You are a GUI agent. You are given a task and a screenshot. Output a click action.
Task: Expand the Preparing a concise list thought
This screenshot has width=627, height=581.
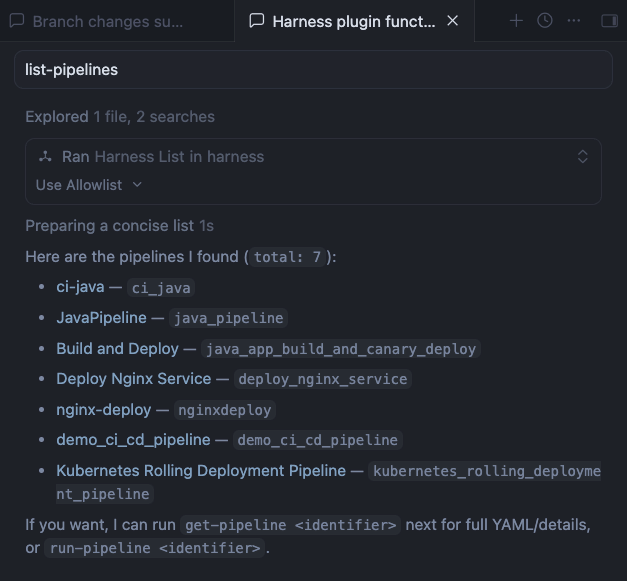point(120,226)
